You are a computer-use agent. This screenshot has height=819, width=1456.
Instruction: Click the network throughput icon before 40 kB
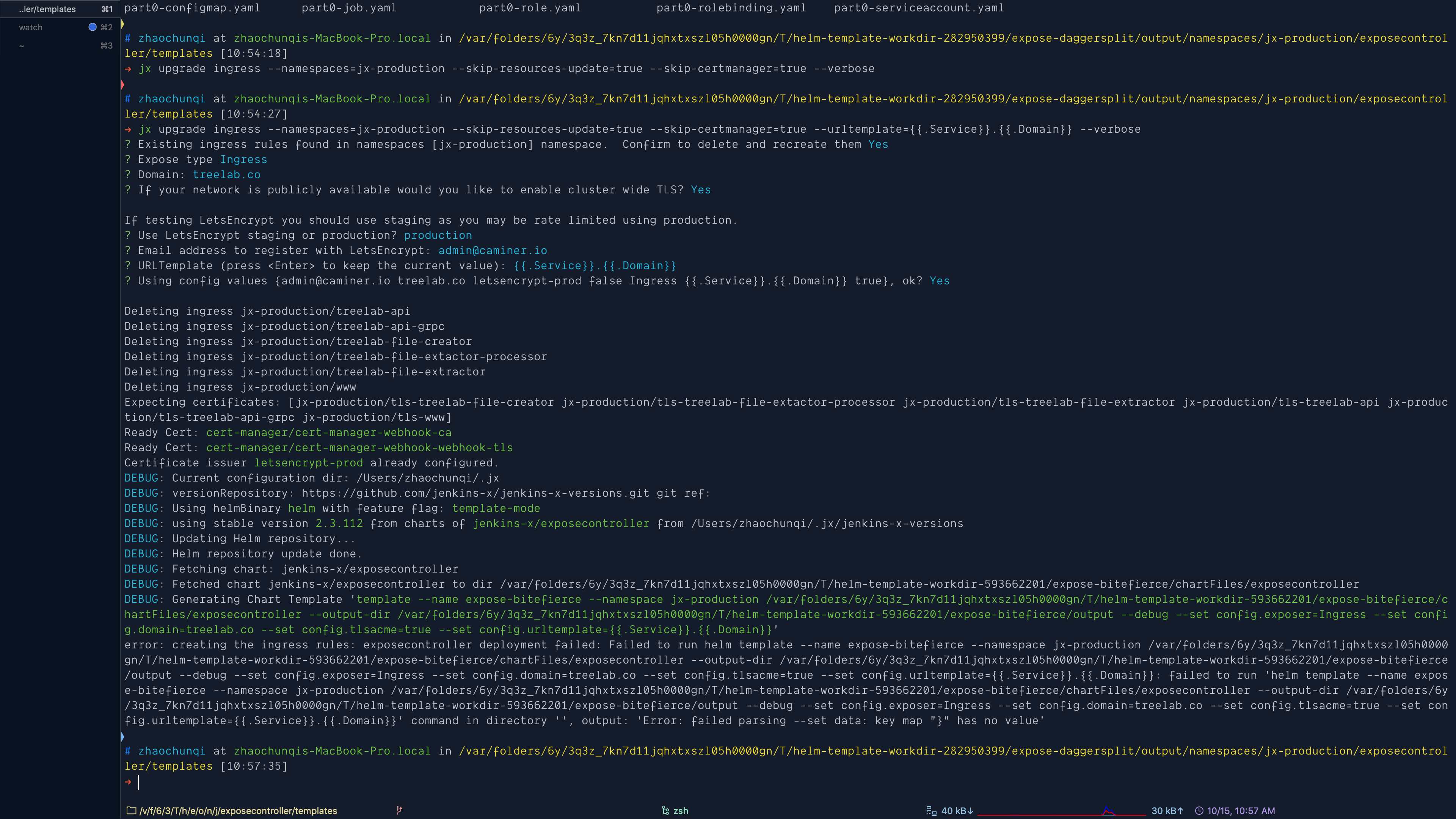click(x=932, y=811)
